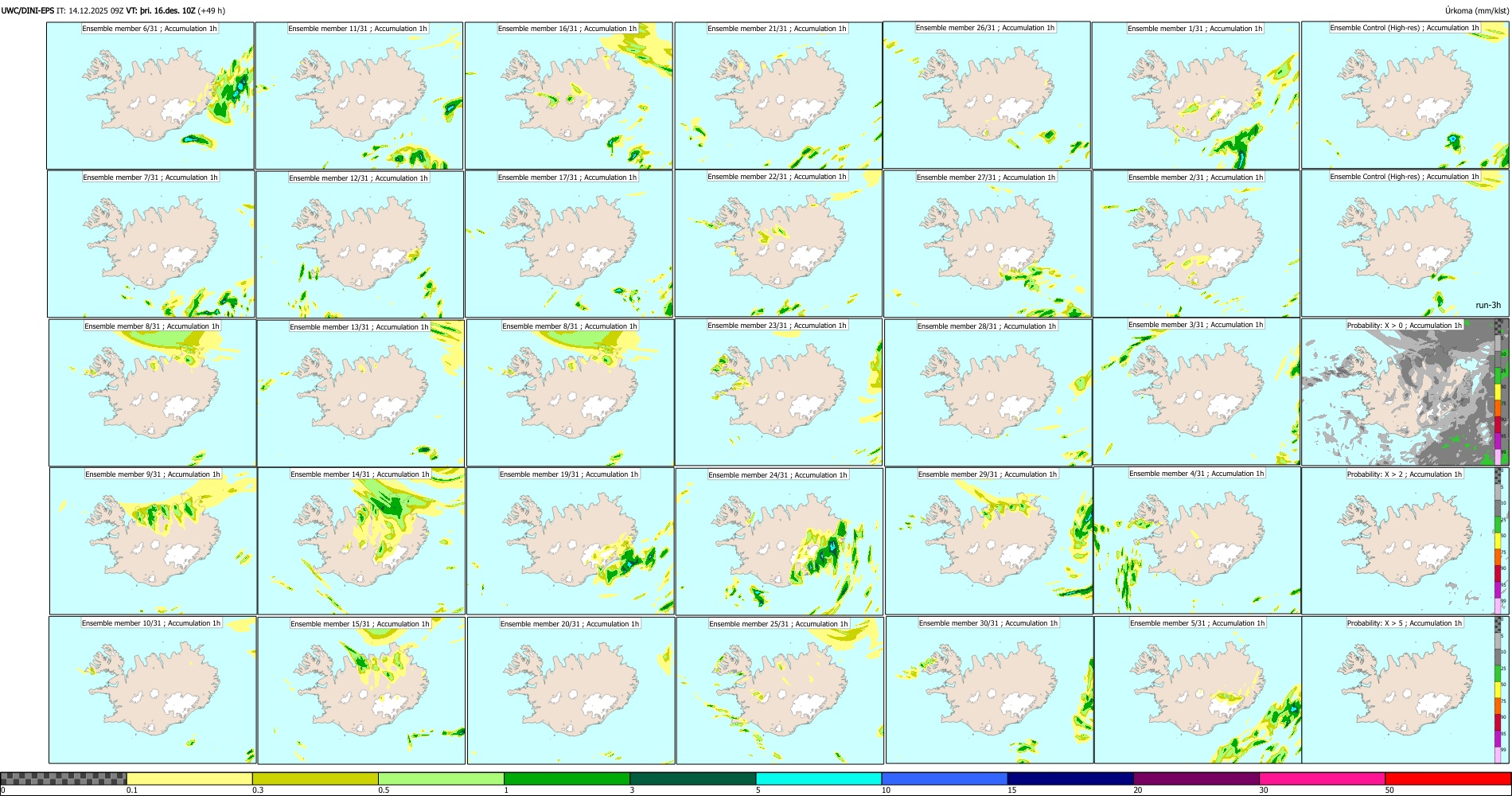Image resolution: width=1512 pixels, height=796 pixels.
Task: Select the Ensemble member 17/31 map panel
Action: [x=569, y=244]
